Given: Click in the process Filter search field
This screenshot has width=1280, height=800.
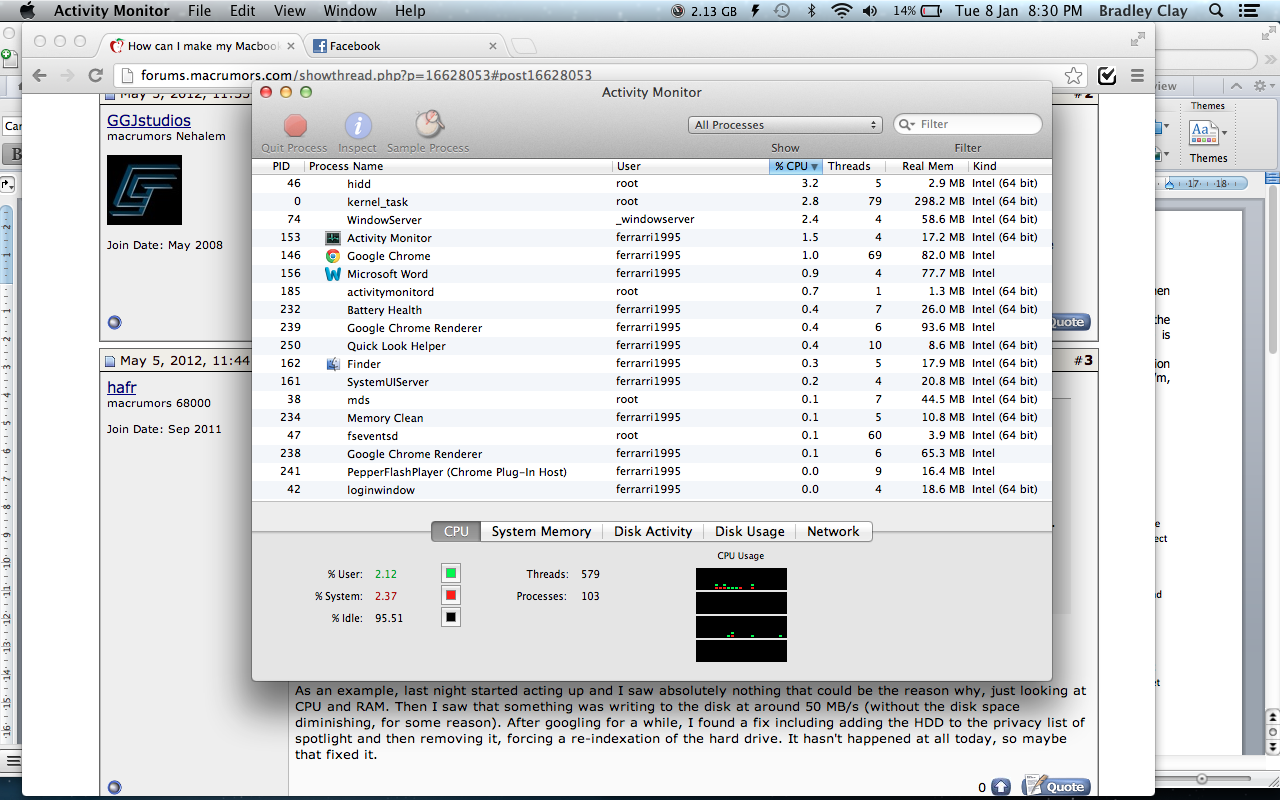Looking at the screenshot, I should point(968,124).
